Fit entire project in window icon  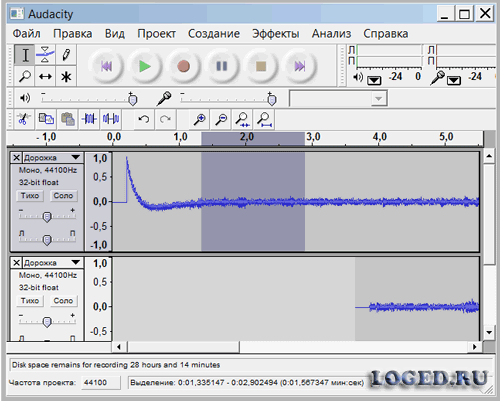point(265,119)
